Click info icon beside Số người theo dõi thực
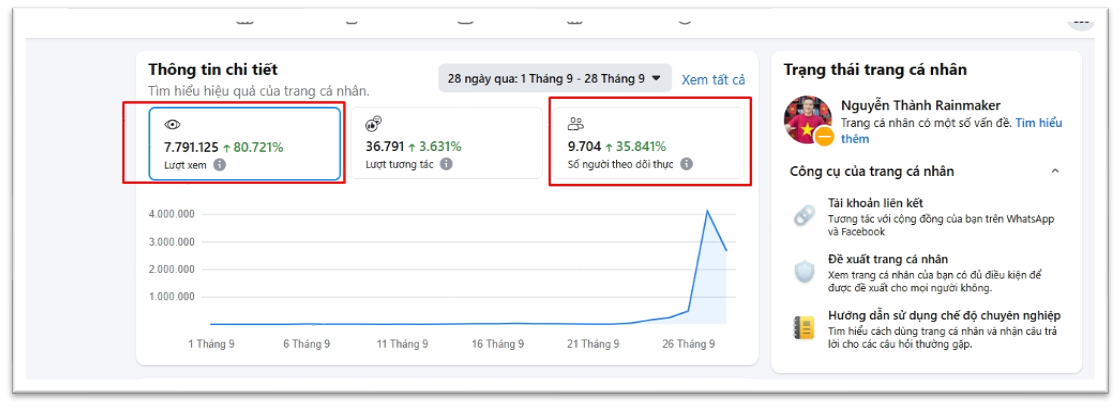Viewport: 1120px width, 408px height. (686, 164)
